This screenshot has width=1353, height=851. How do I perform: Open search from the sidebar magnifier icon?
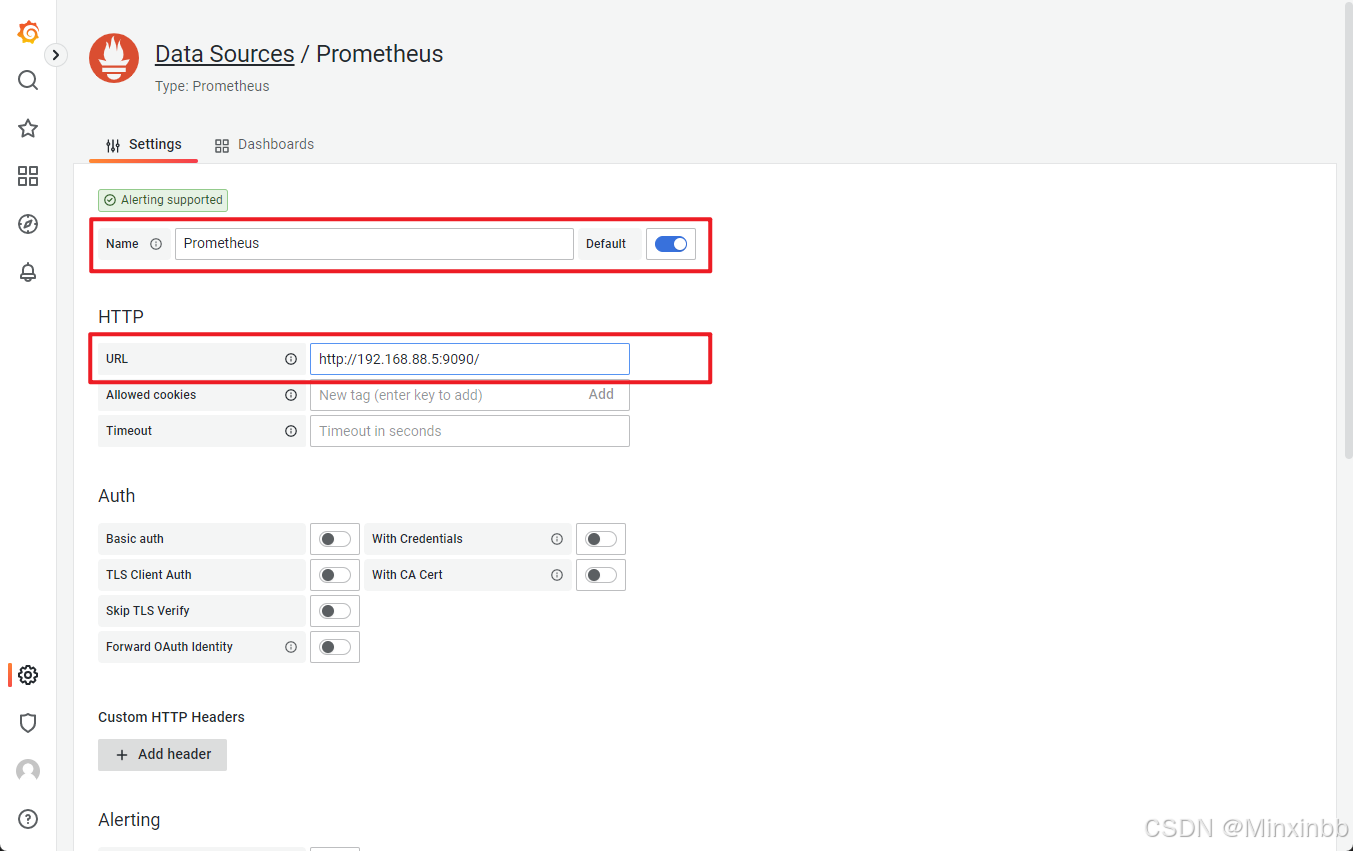pos(28,80)
